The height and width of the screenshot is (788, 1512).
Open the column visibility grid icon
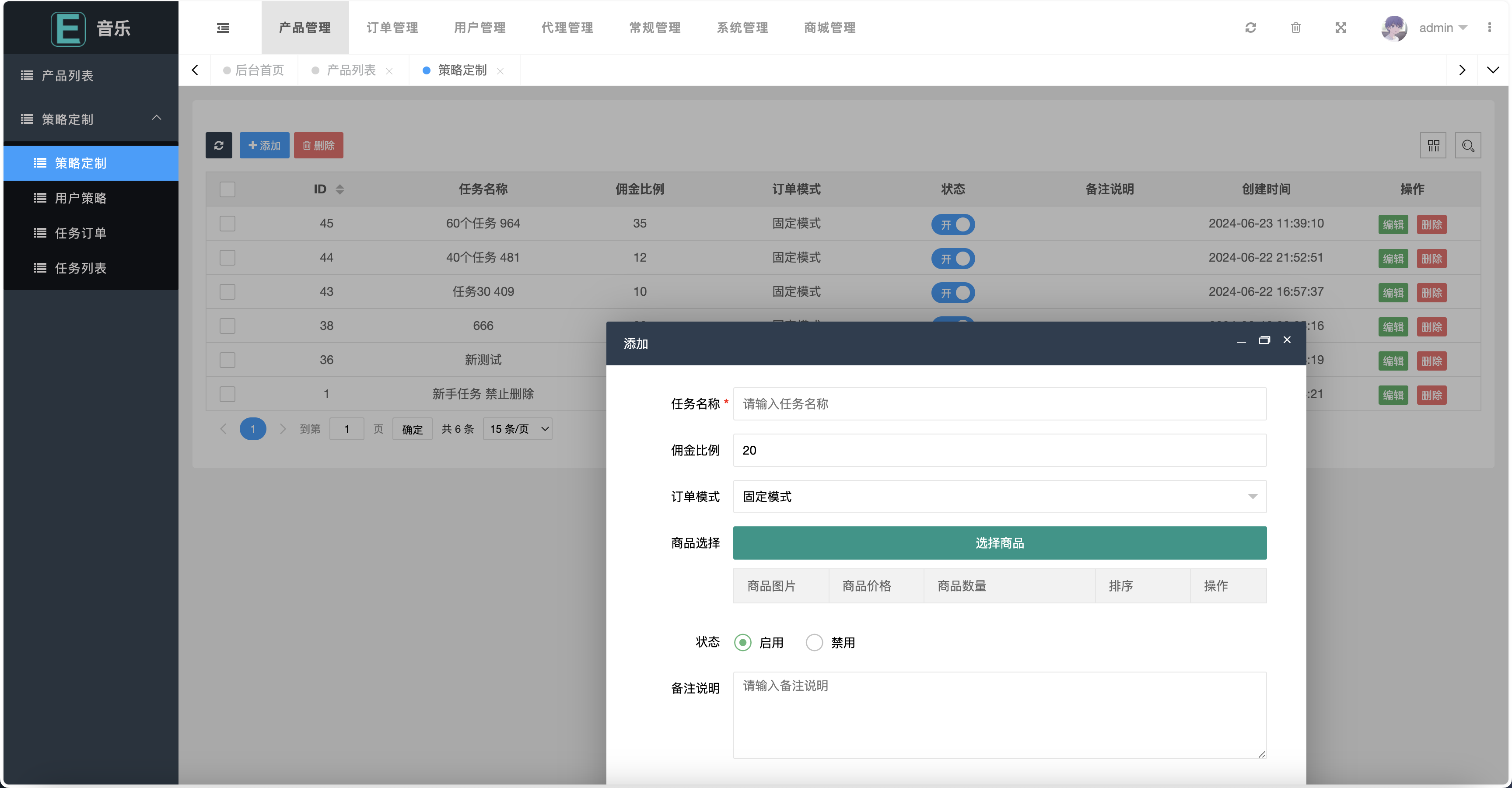[x=1433, y=145]
